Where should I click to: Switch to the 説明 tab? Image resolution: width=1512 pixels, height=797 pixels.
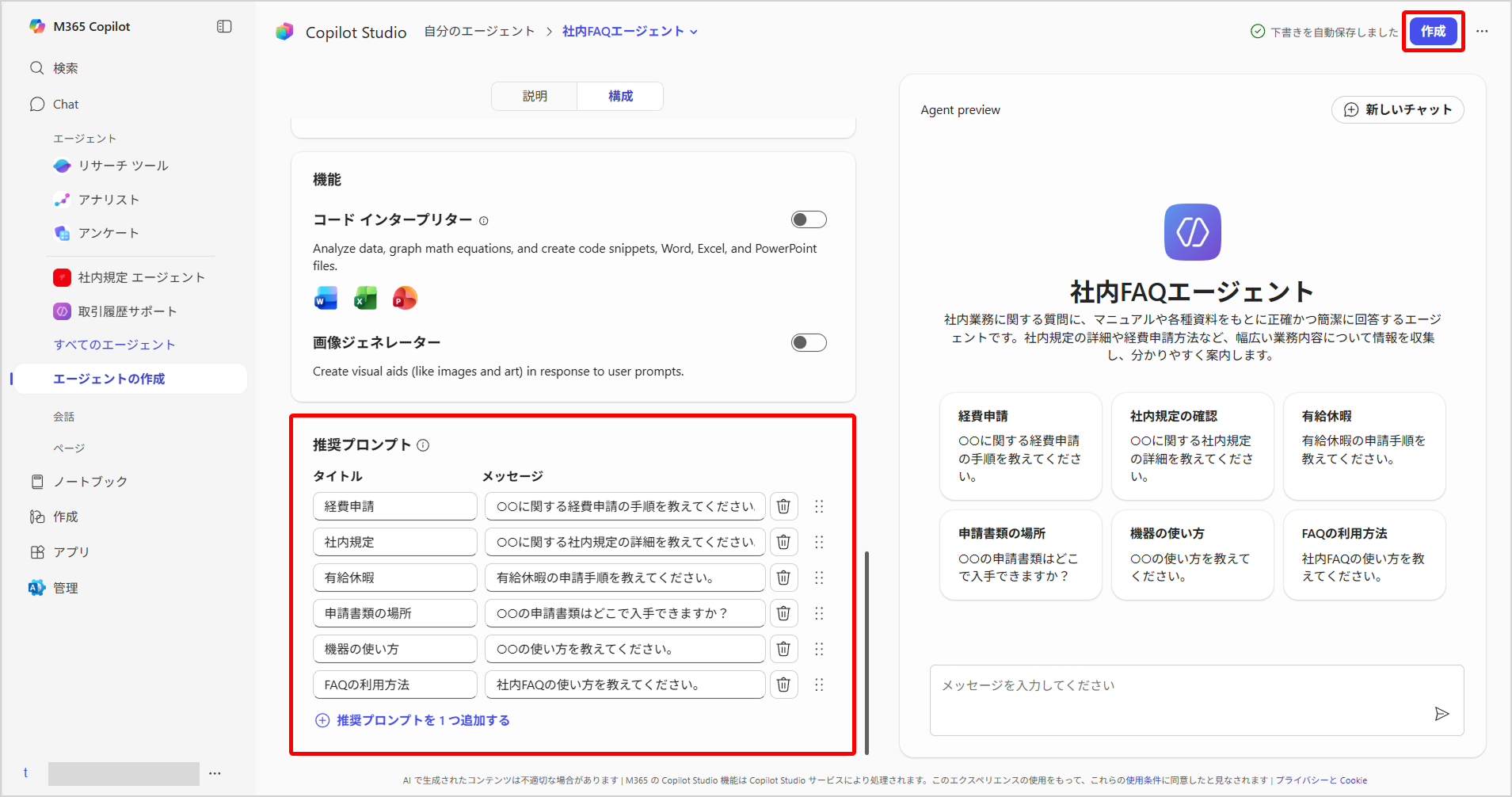click(535, 96)
